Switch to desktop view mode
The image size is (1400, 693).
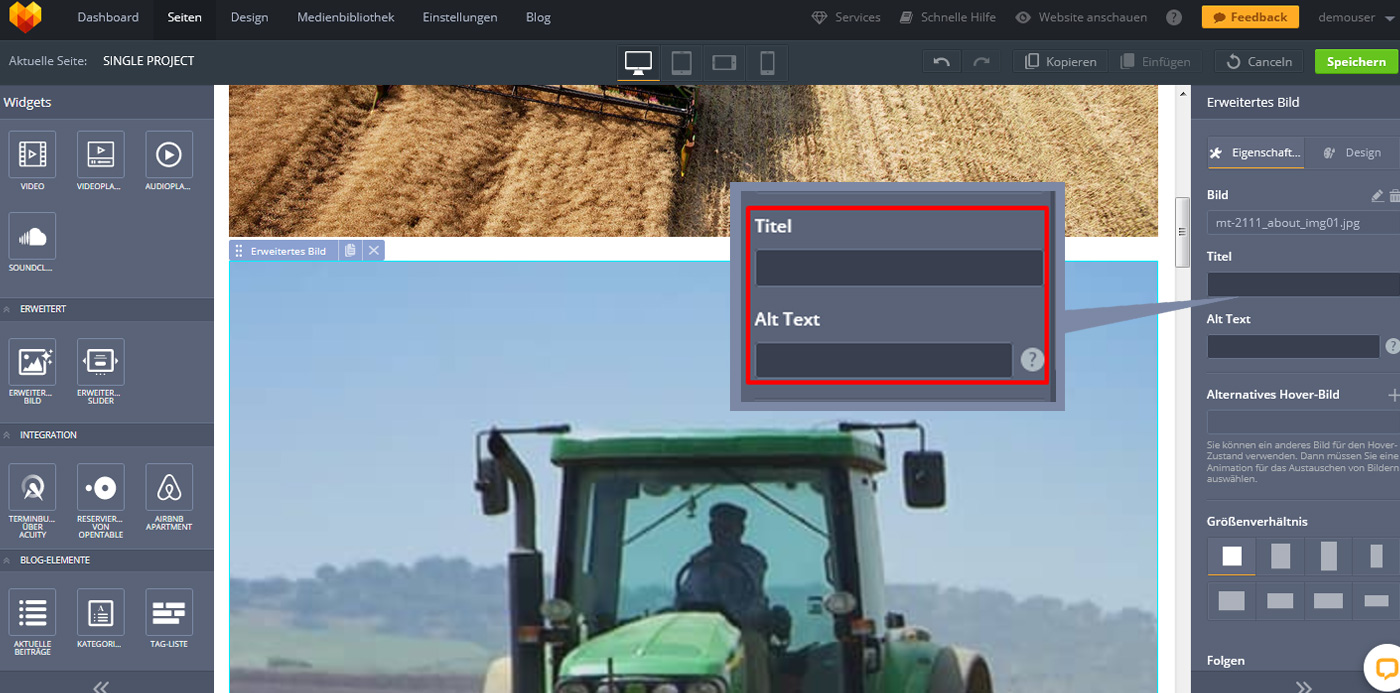[638, 62]
